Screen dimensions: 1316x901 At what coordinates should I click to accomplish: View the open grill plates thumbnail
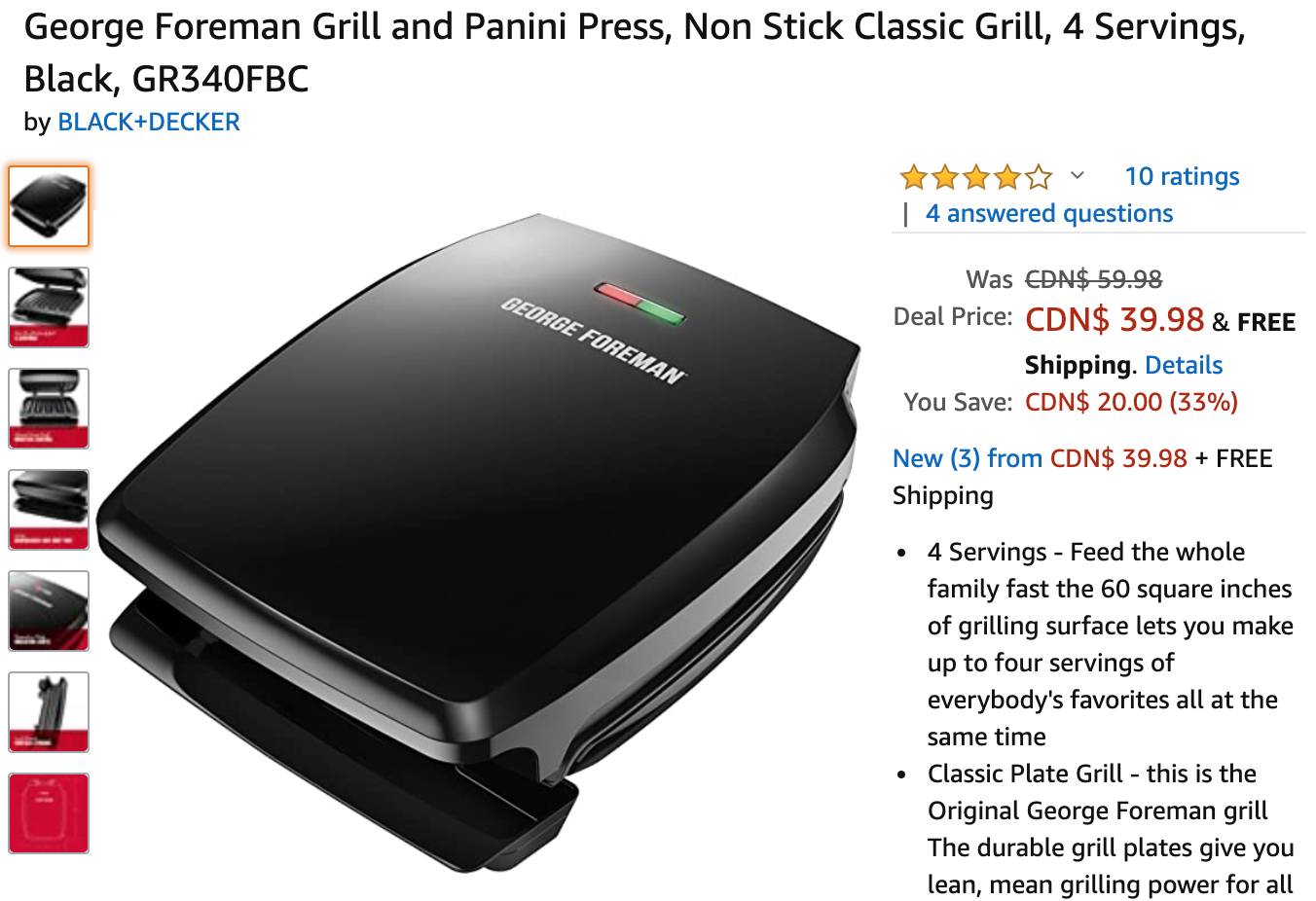pos(49,307)
